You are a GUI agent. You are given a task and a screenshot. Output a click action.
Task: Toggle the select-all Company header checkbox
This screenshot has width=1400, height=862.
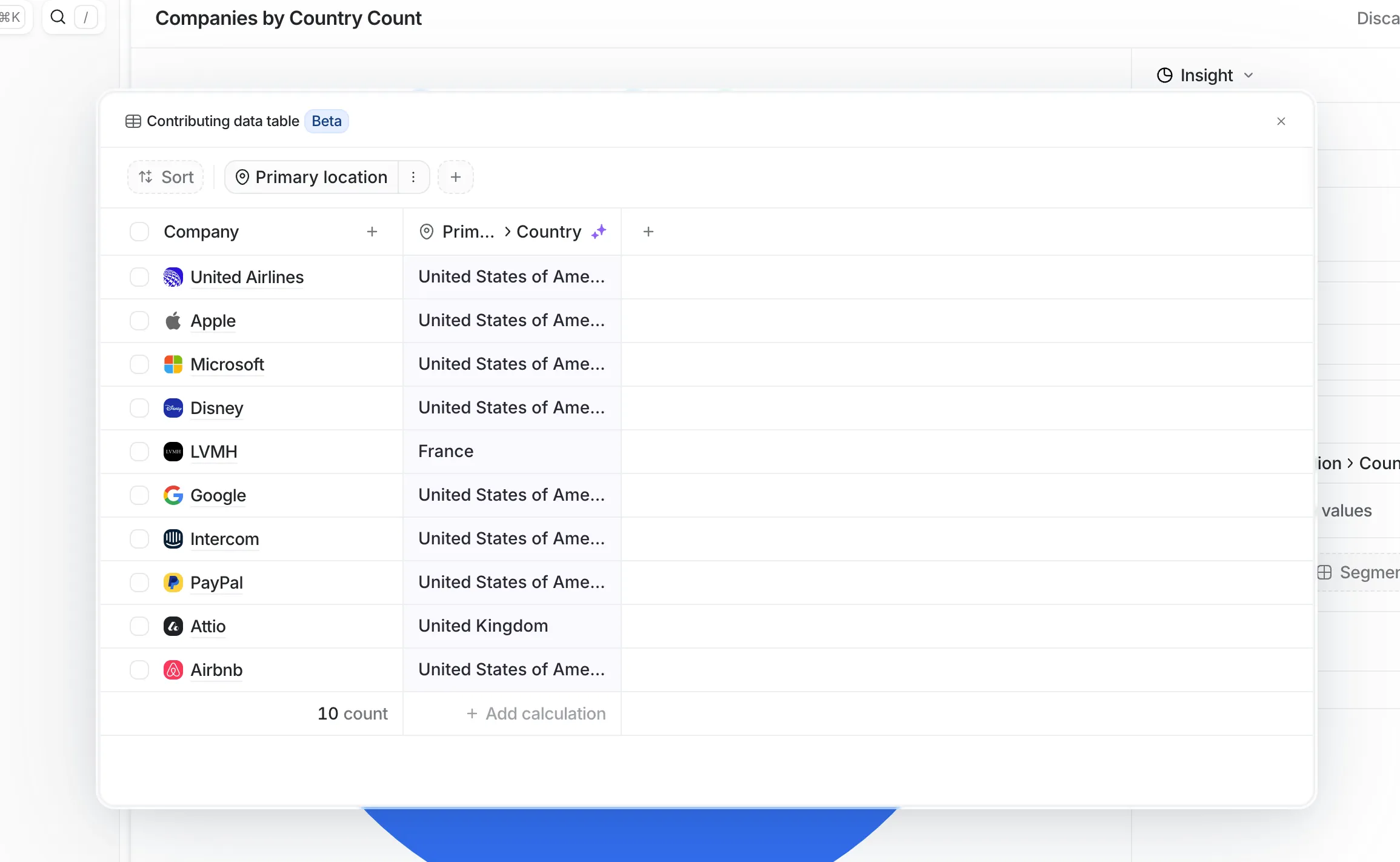139,232
